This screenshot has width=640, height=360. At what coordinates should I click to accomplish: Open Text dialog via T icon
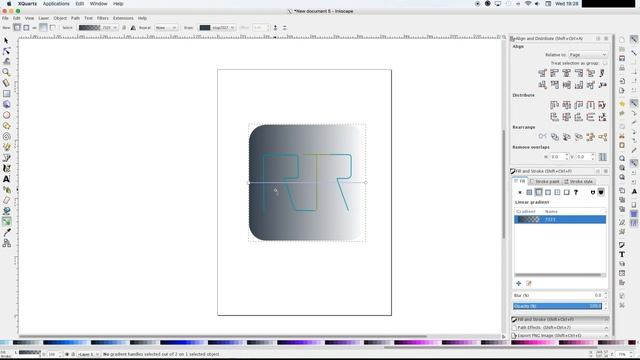(622, 254)
